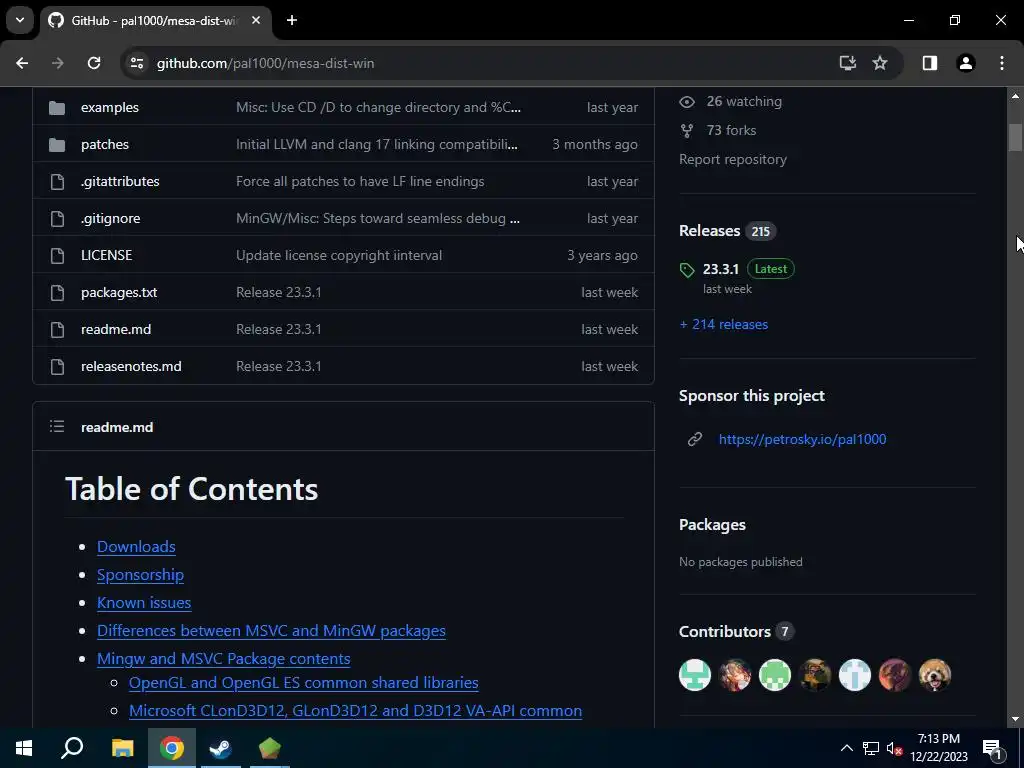Click file icon beside packages.txt
1024x768 pixels.
(57, 293)
